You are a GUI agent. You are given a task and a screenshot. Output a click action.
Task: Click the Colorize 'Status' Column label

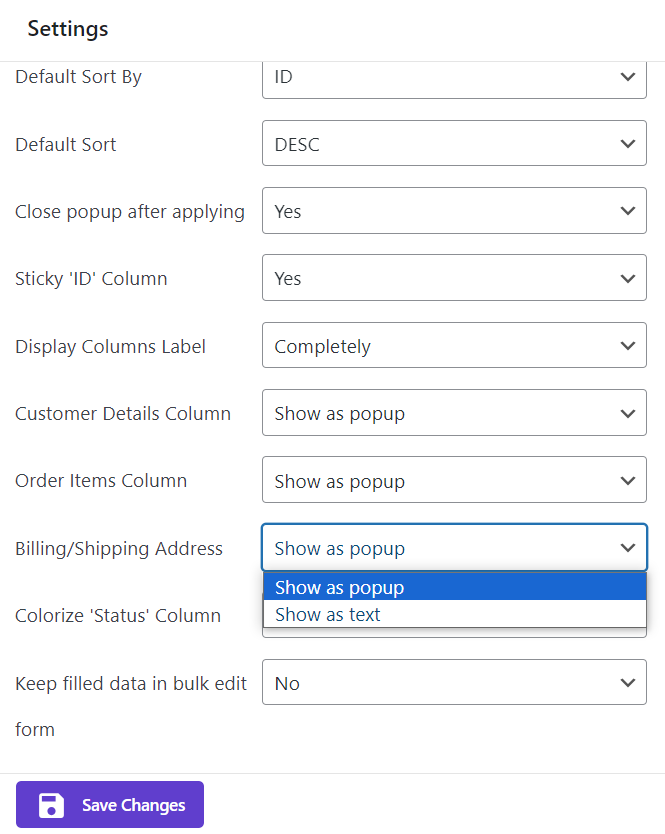(x=118, y=615)
